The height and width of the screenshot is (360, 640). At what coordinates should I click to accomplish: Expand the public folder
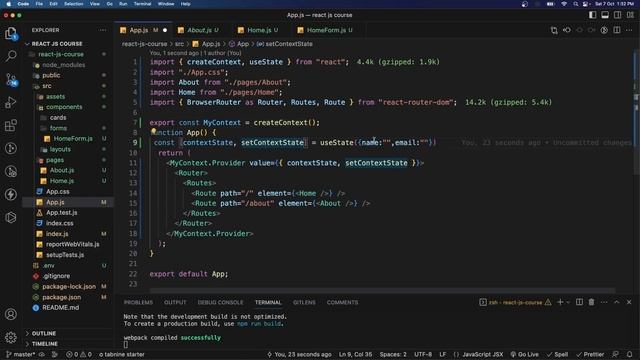click(51, 76)
